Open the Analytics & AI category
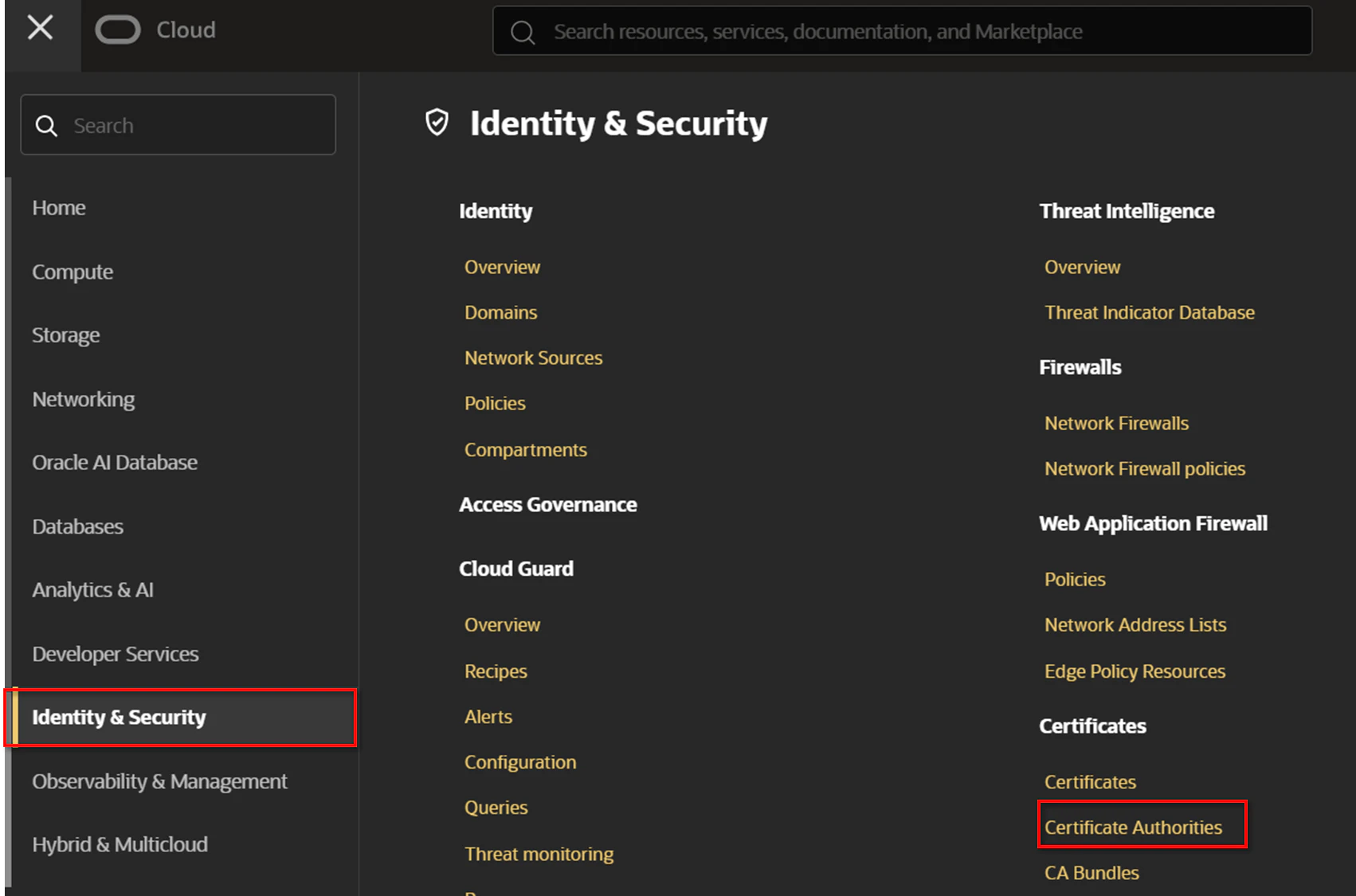This screenshot has width=1356, height=896. click(93, 590)
